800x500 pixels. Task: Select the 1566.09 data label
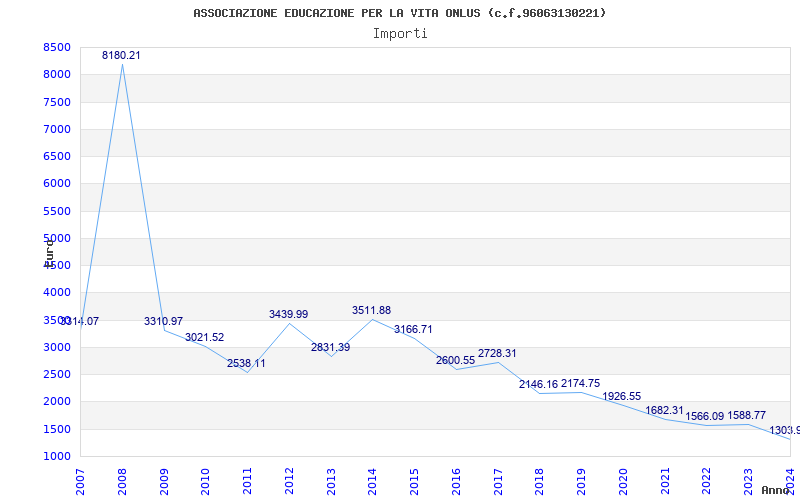(705, 416)
